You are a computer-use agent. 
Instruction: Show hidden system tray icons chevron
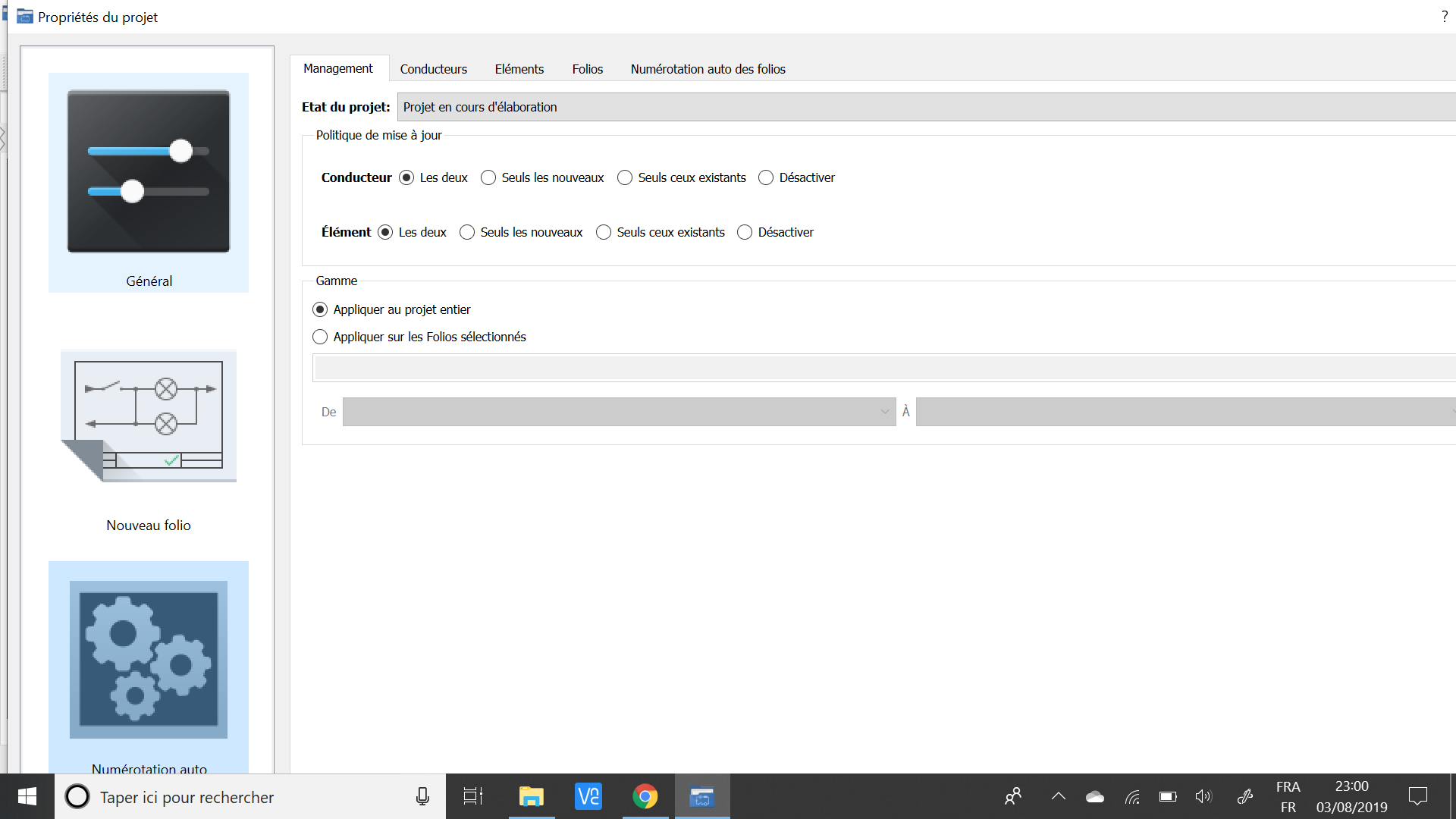point(1058,796)
